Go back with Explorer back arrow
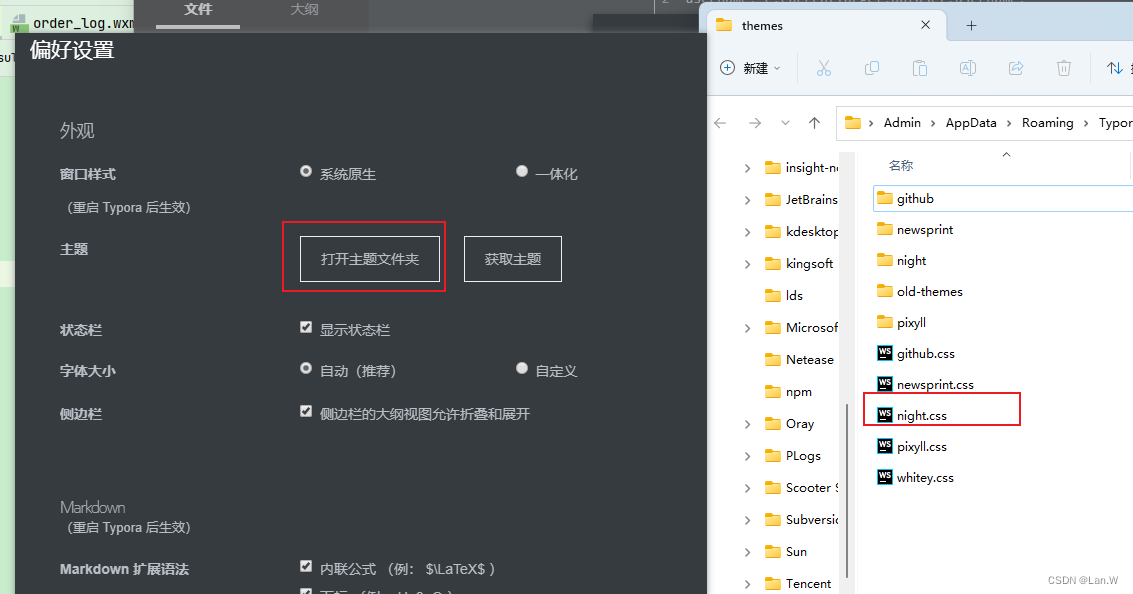 [x=720, y=123]
